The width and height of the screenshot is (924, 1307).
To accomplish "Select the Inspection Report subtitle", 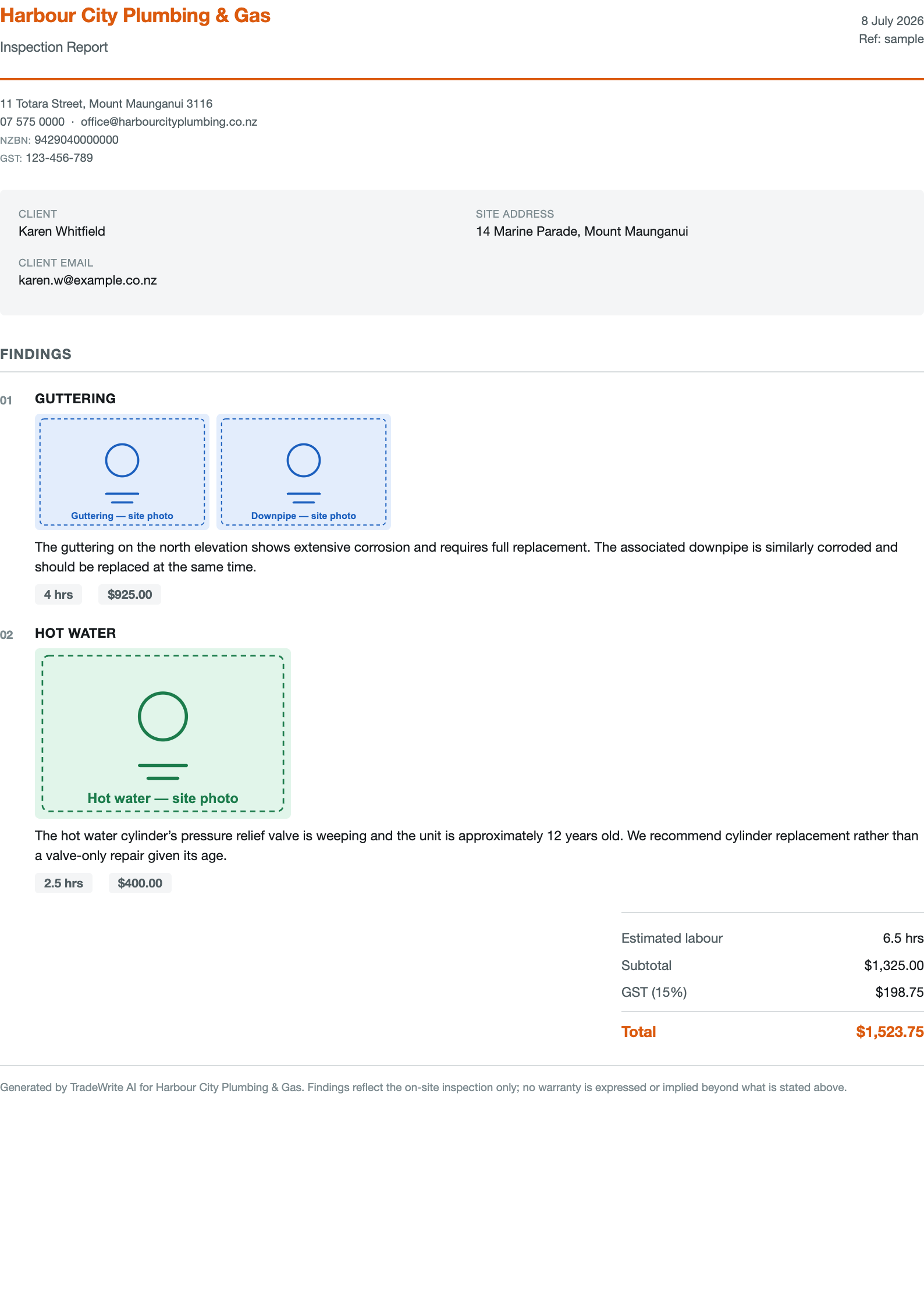I will coord(54,47).
